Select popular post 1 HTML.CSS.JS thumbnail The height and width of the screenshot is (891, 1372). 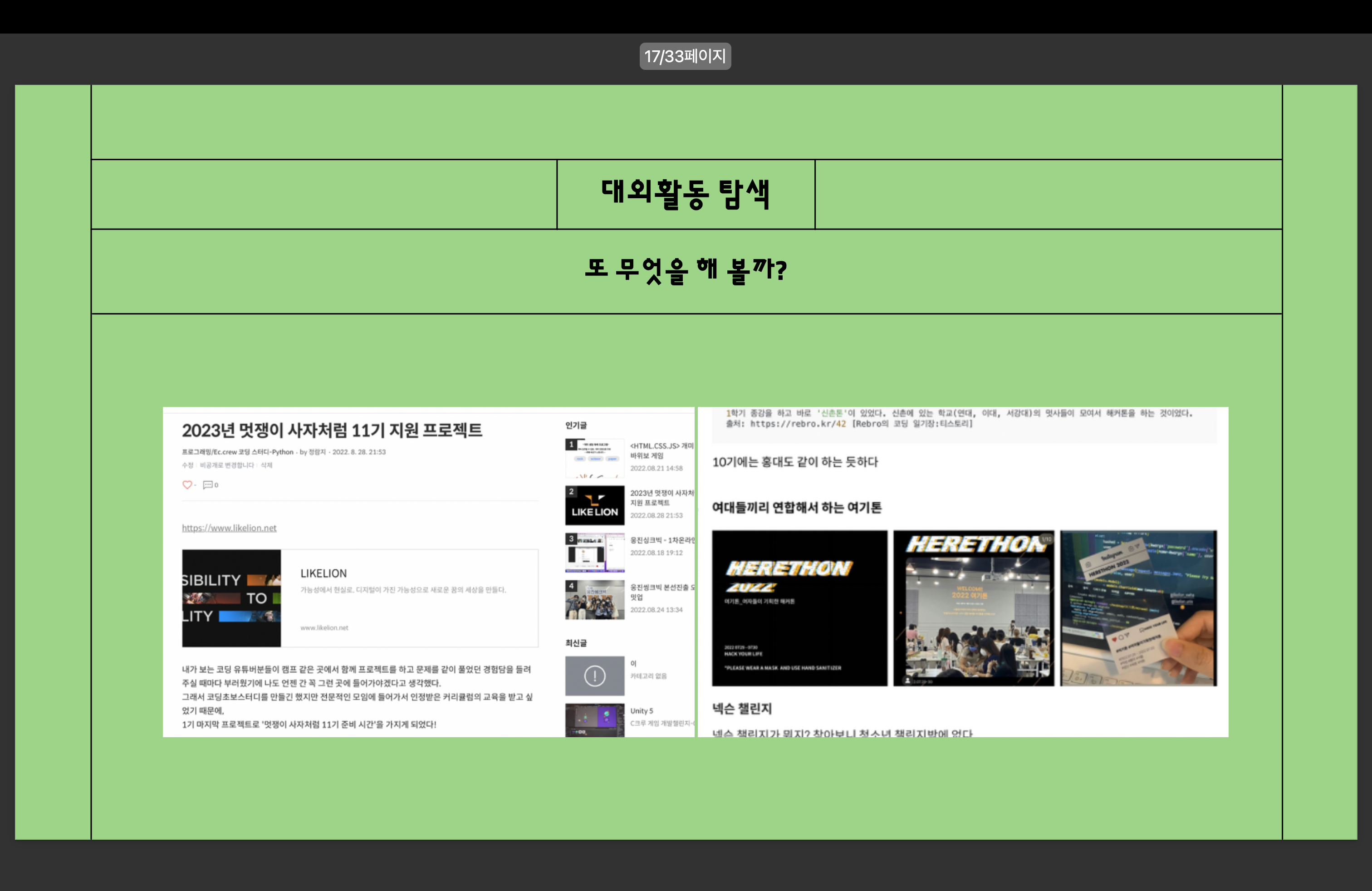click(x=594, y=458)
